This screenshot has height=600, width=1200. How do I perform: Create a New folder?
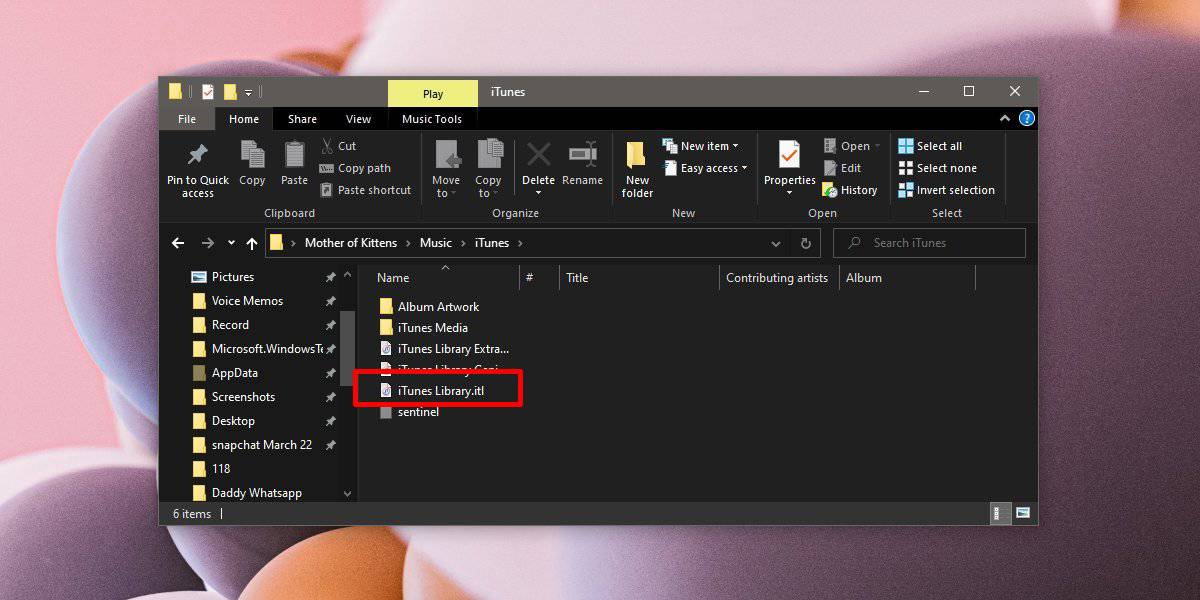pyautogui.click(x=637, y=169)
